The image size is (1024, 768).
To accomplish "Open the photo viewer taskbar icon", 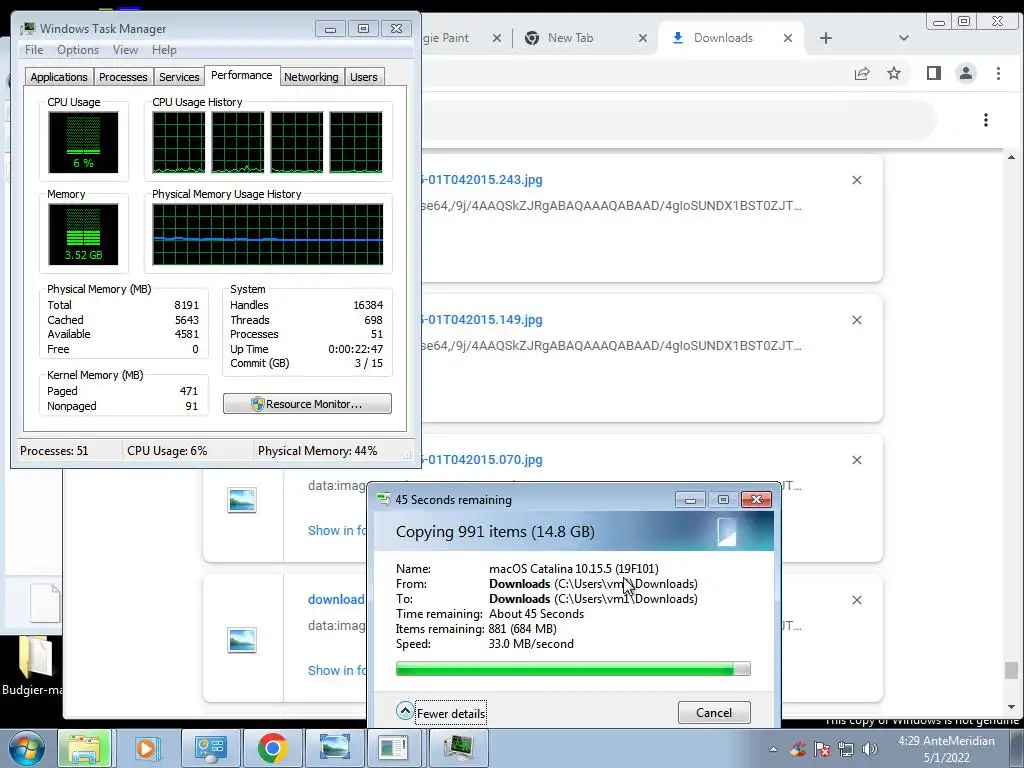I will 334,748.
